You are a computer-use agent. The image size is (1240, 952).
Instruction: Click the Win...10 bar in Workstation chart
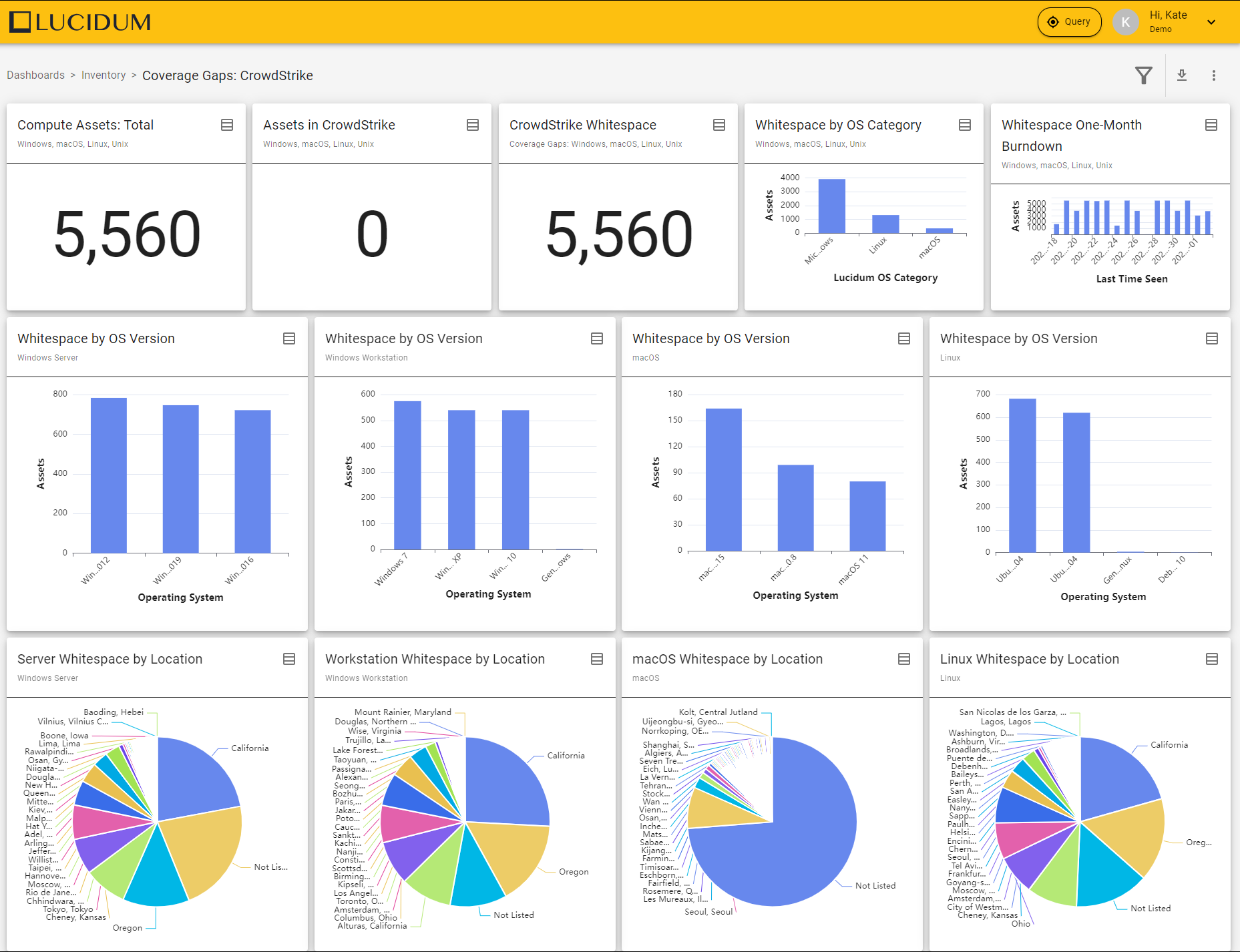click(x=515, y=479)
